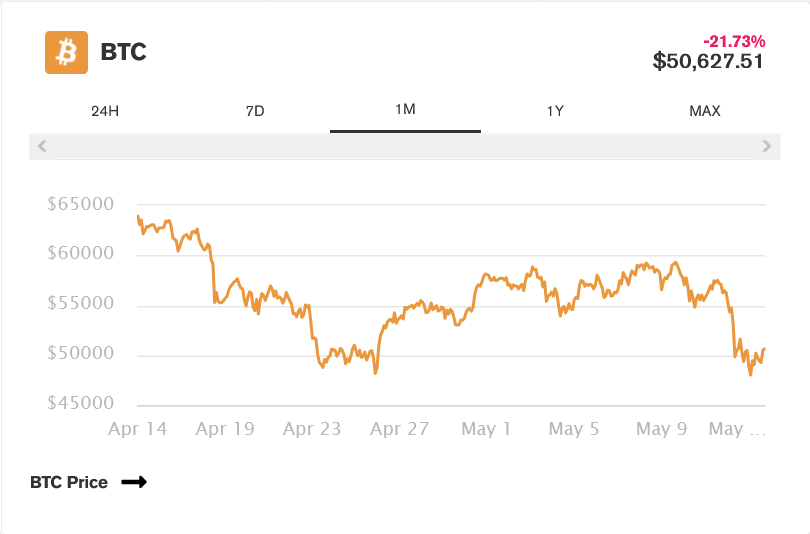Click the BTC ticker heading
This screenshot has width=810, height=534.
click(124, 52)
